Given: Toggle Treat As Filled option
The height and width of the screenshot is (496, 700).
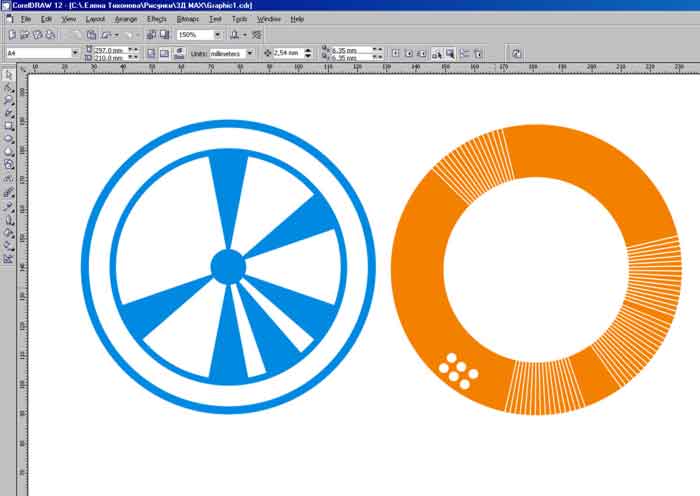Looking at the screenshot, I should [450, 54].
